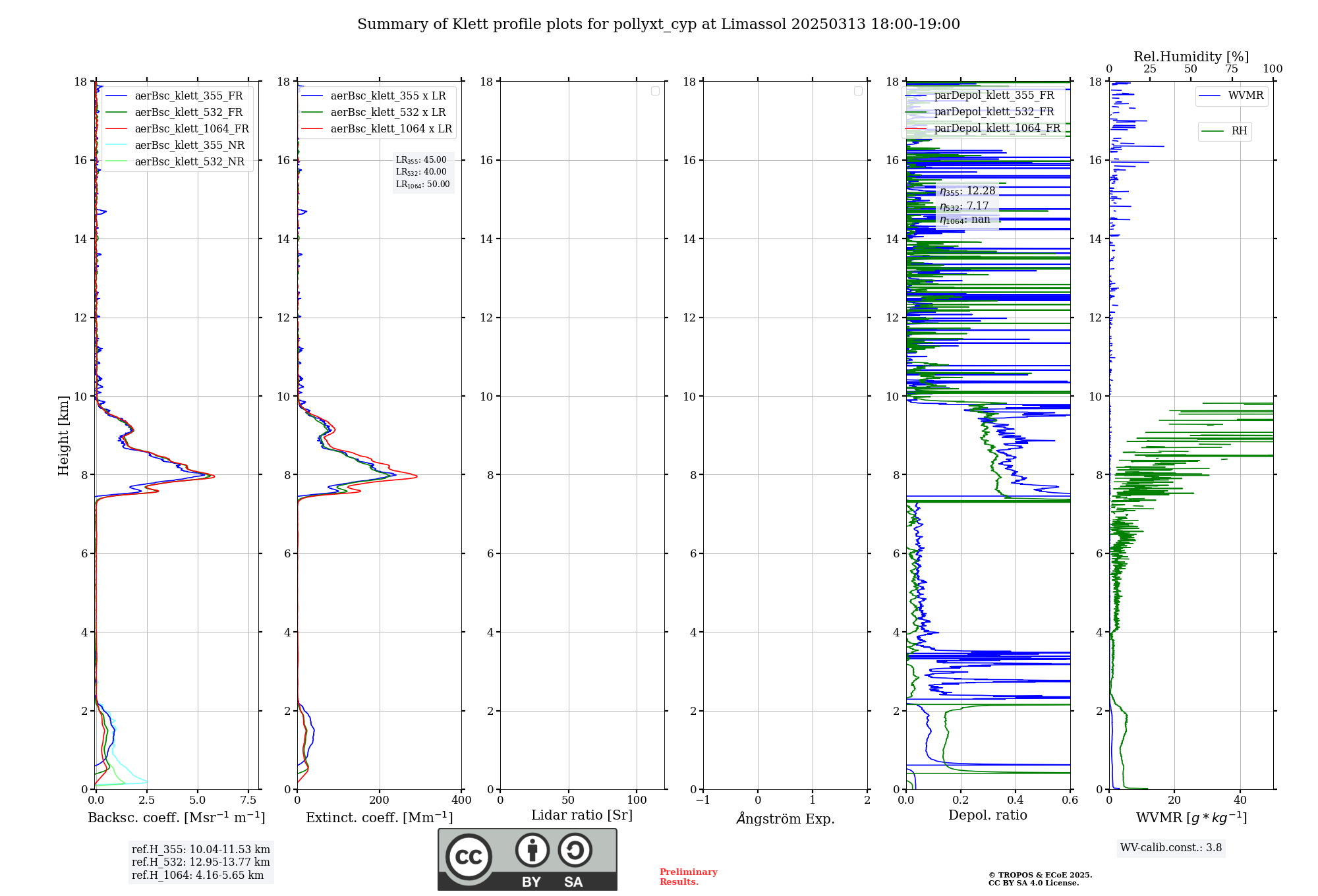Click the ref.H_355: 10.04-11.53 km text
The image size is (1318, 896).
click(201, 850)
